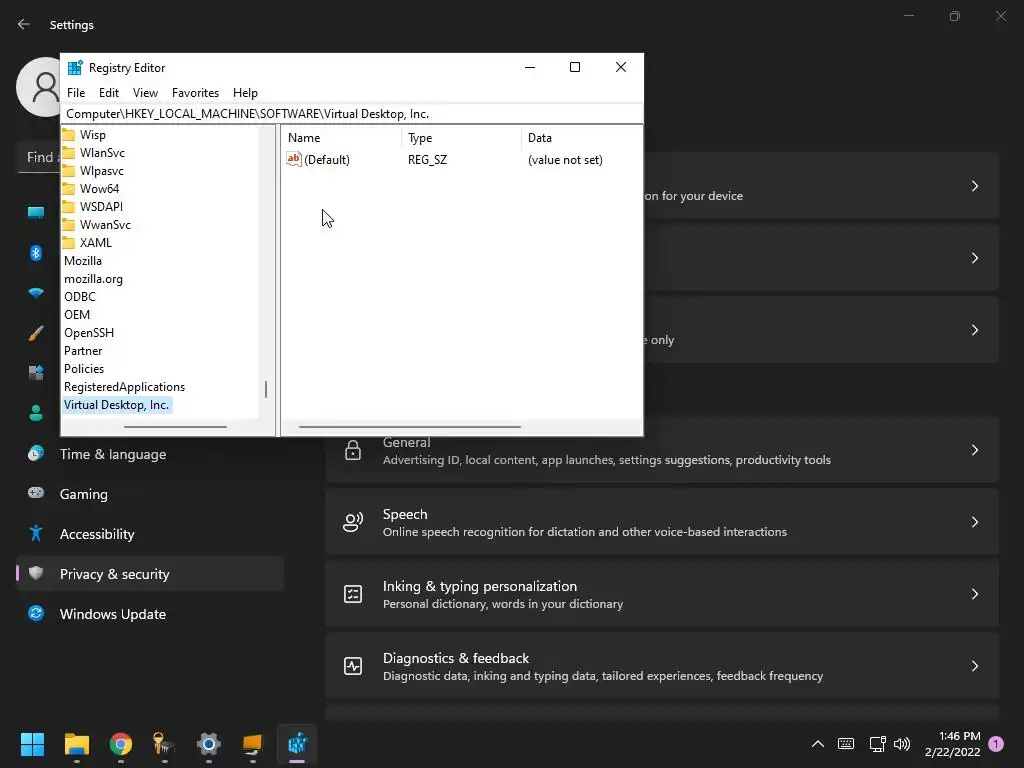1024x768 pixels.
Task: Click the Wlpasvc folder icon
Action: (x=69, y=171)
